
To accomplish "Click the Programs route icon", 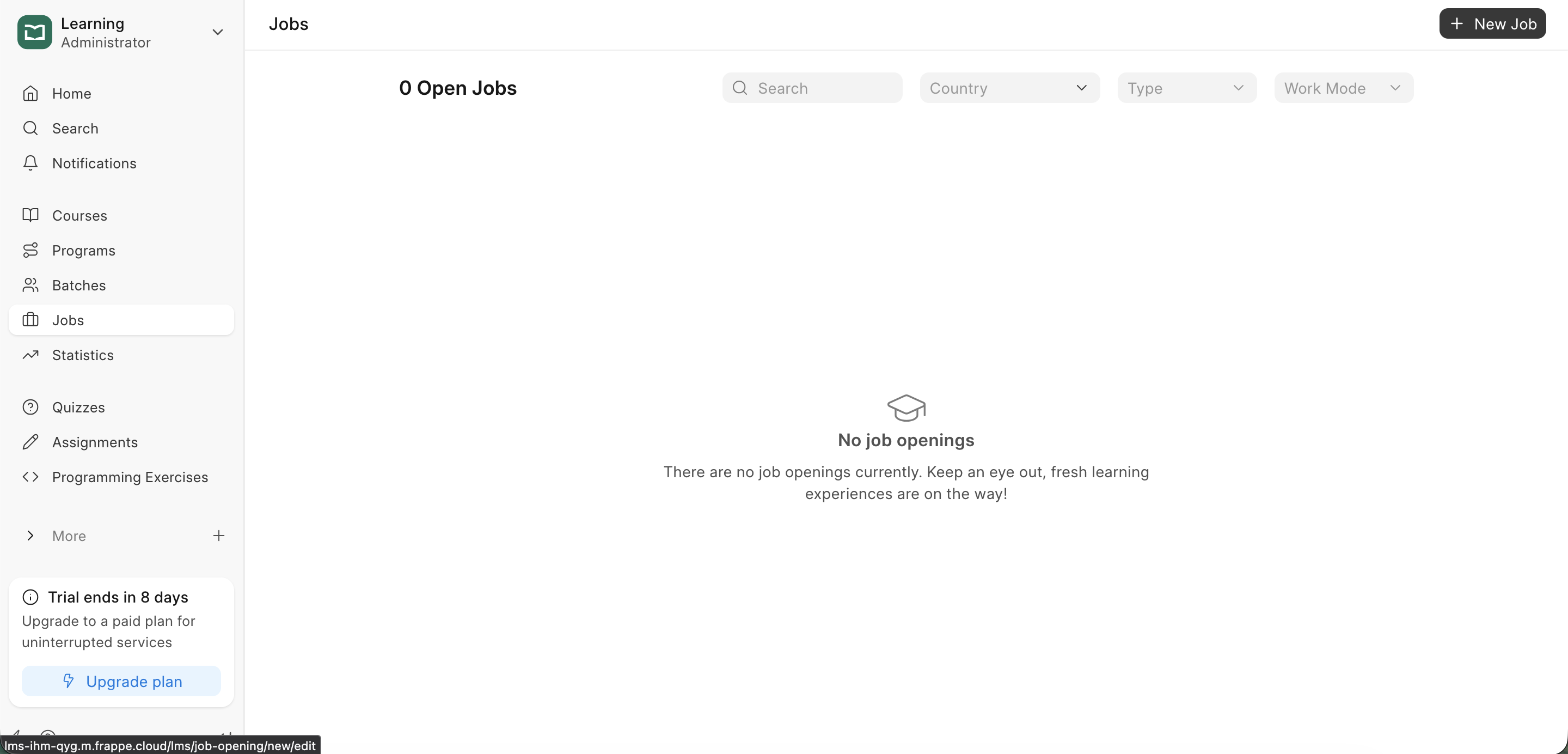I will coord(30,250).
